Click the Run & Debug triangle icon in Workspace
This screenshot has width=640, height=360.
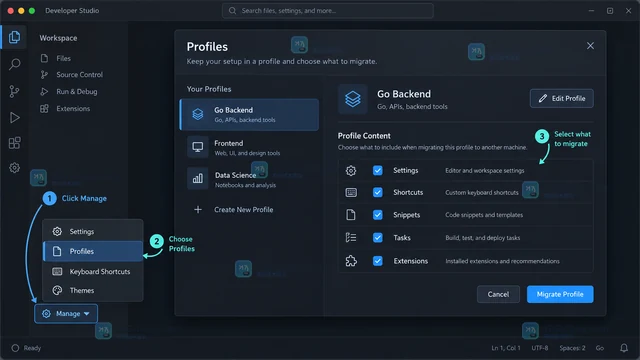click(x=44, y=91)
